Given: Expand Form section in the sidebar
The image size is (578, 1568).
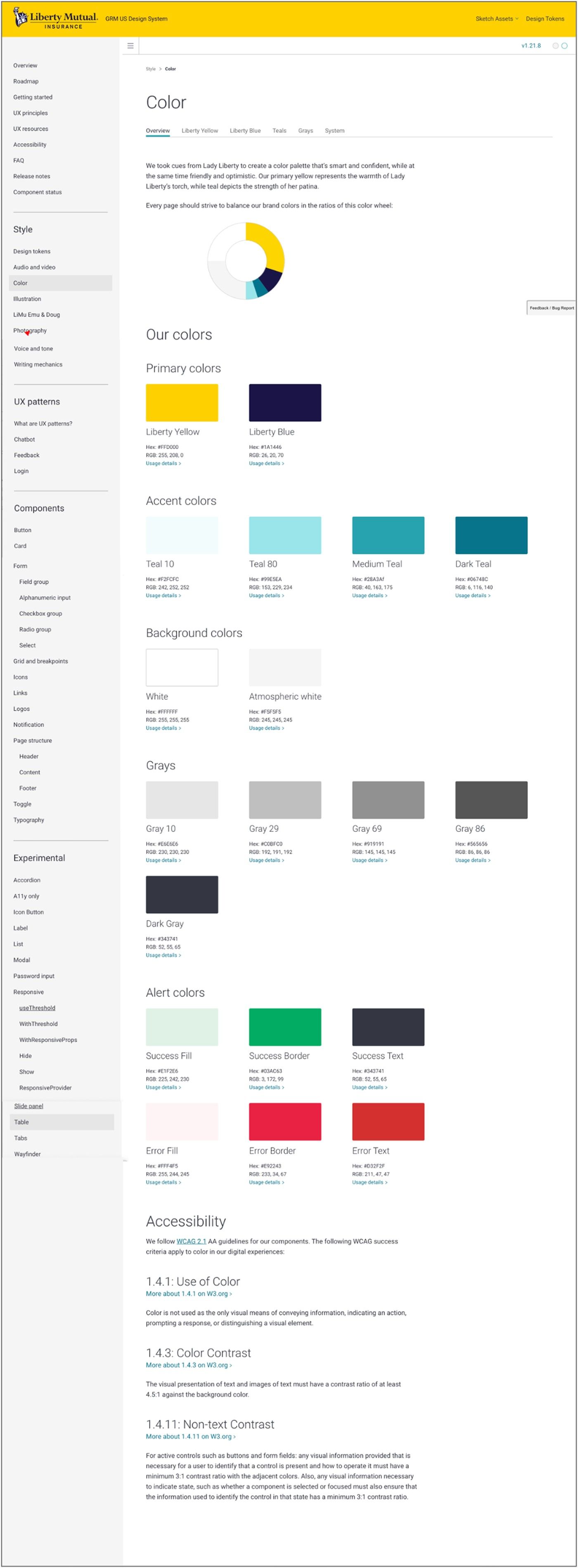Looking at the screenshot, I should (20, 566).
